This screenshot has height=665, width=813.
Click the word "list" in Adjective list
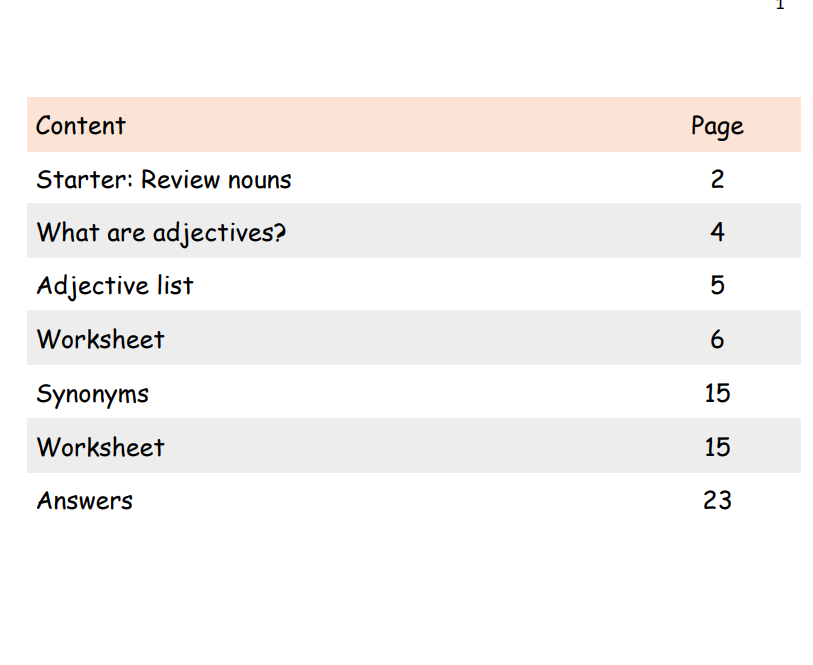click(x=175, y=286)
